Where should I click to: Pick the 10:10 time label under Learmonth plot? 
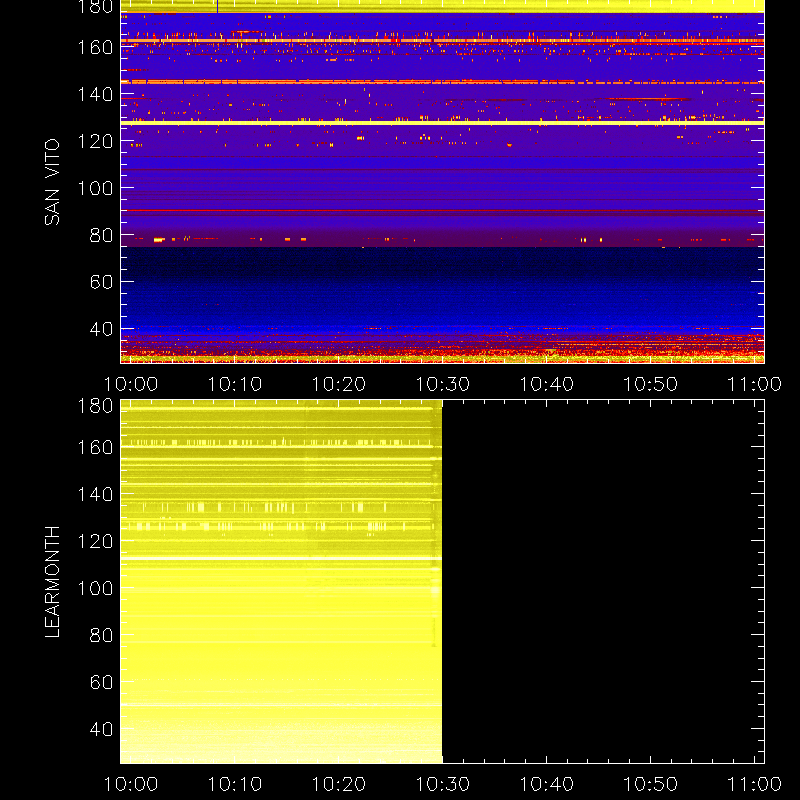pyautogui.click(x=235, y=784)
